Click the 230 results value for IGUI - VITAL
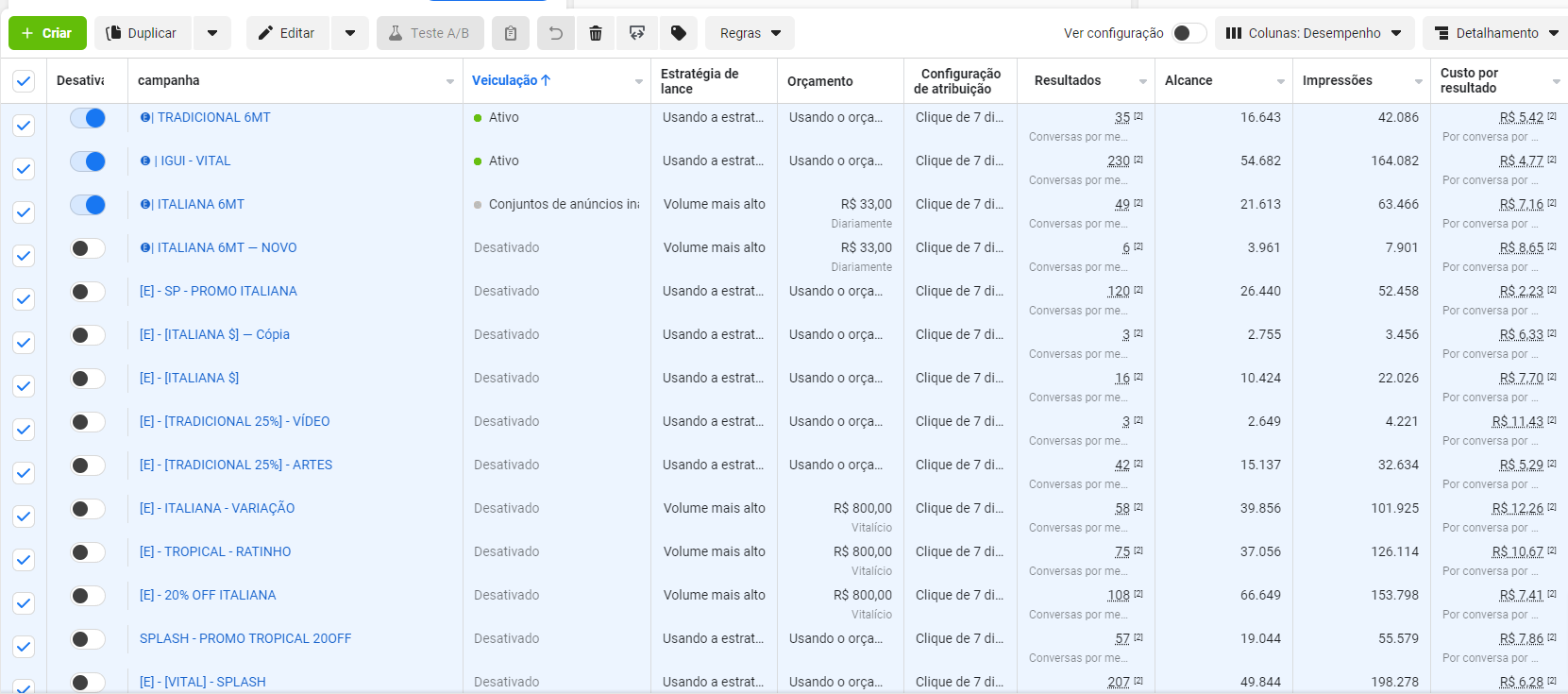 pyautogui.click(x=1119, y=161)
